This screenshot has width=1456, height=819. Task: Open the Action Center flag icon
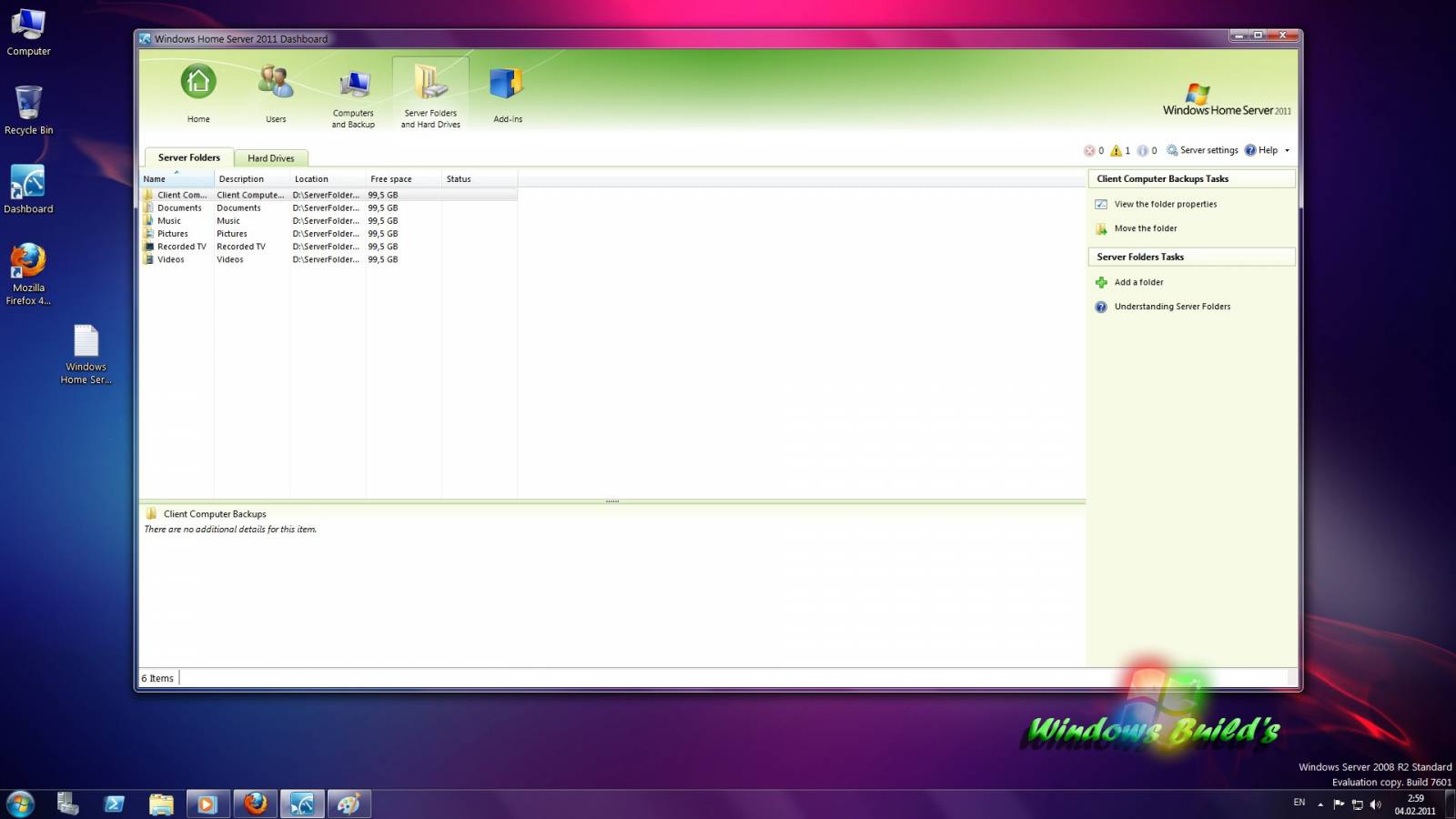tap(1339, 804)
